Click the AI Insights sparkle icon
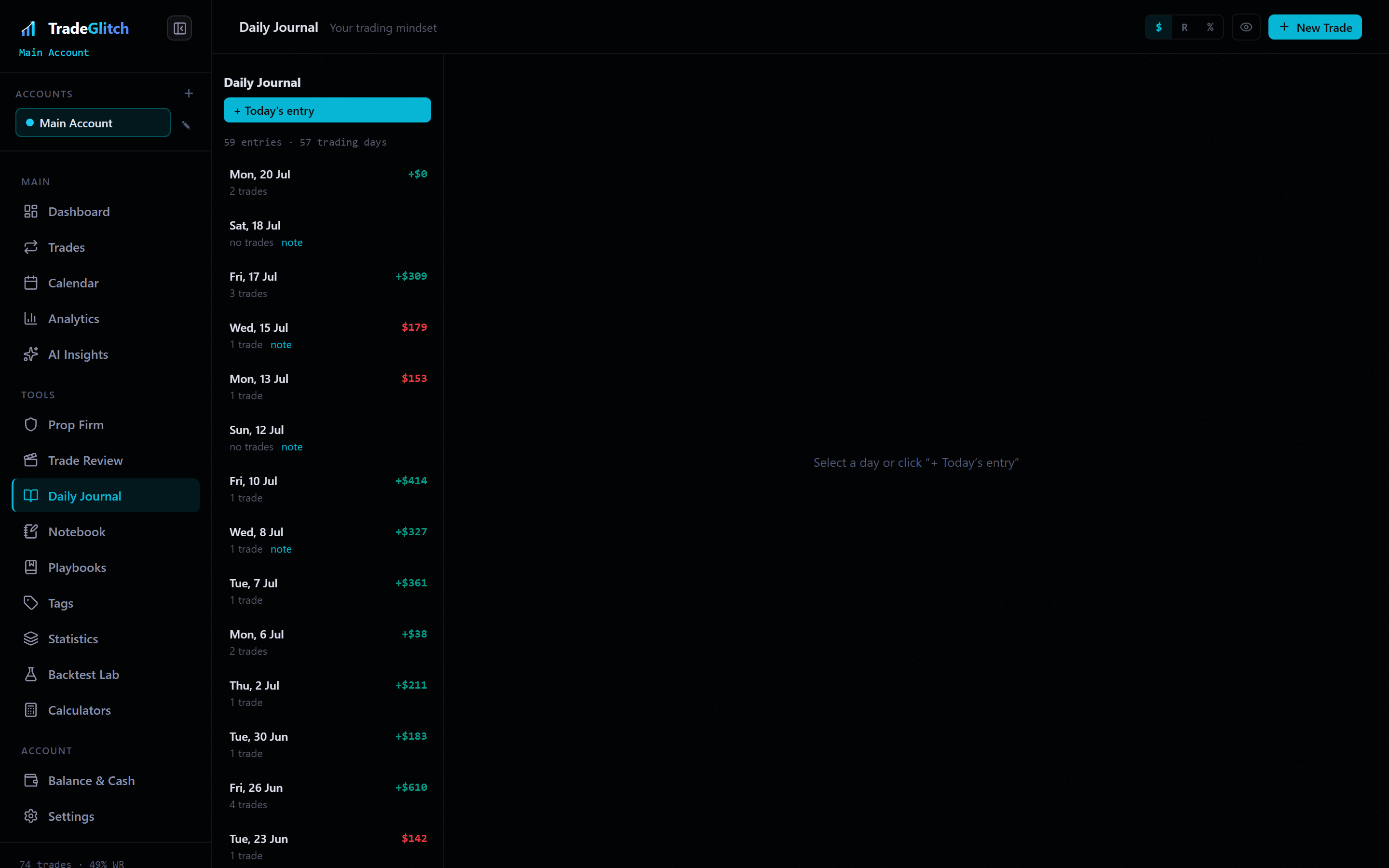The height and width of the screenshot is (868, 1389). 31,354
